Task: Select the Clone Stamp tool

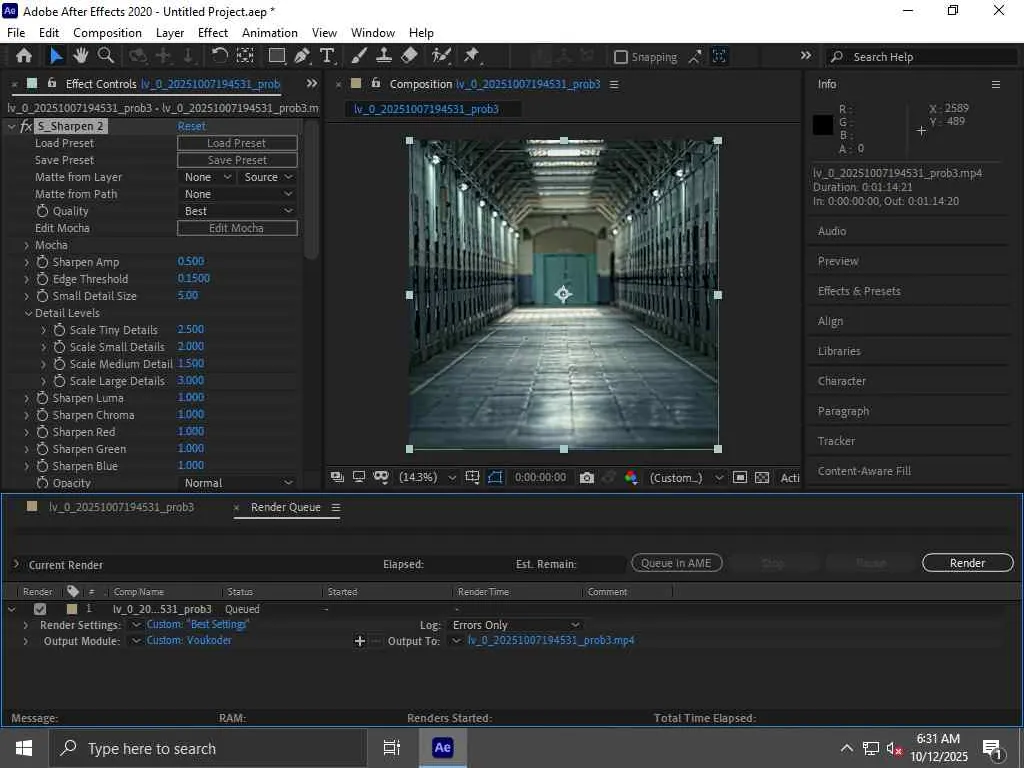Action: pos(383,56)
